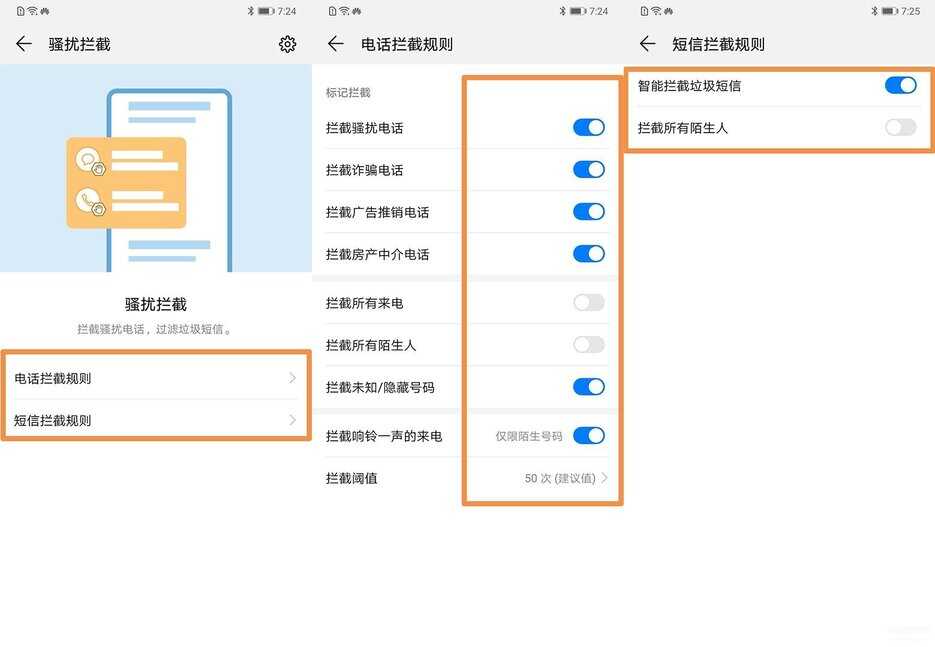Go back from the 骚扰拦截 screen
Image resolution: width=935 pixels, height=647 pixels.
(x=24, y=44)
